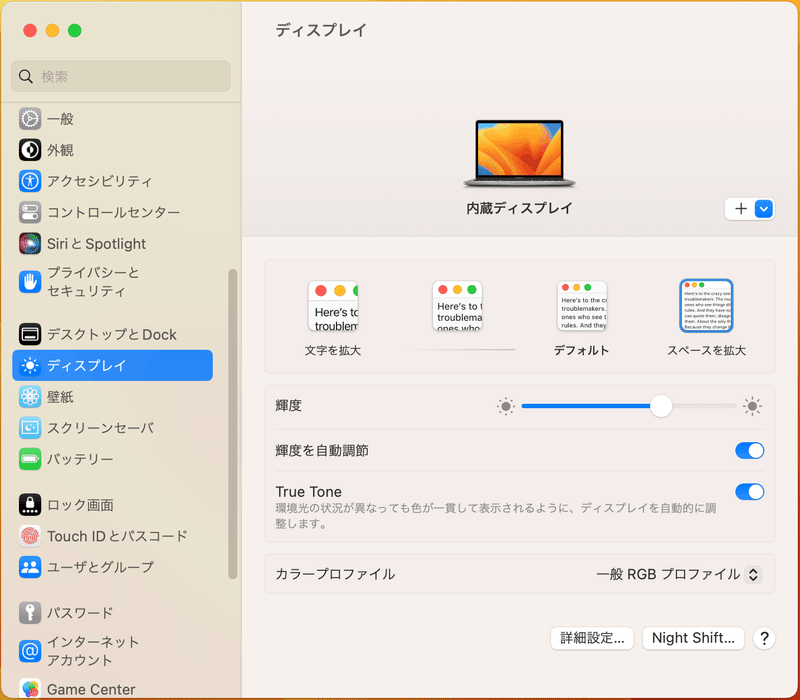Expand the blue chevron next to plus
800x700 pixels.
click(764, 209)
